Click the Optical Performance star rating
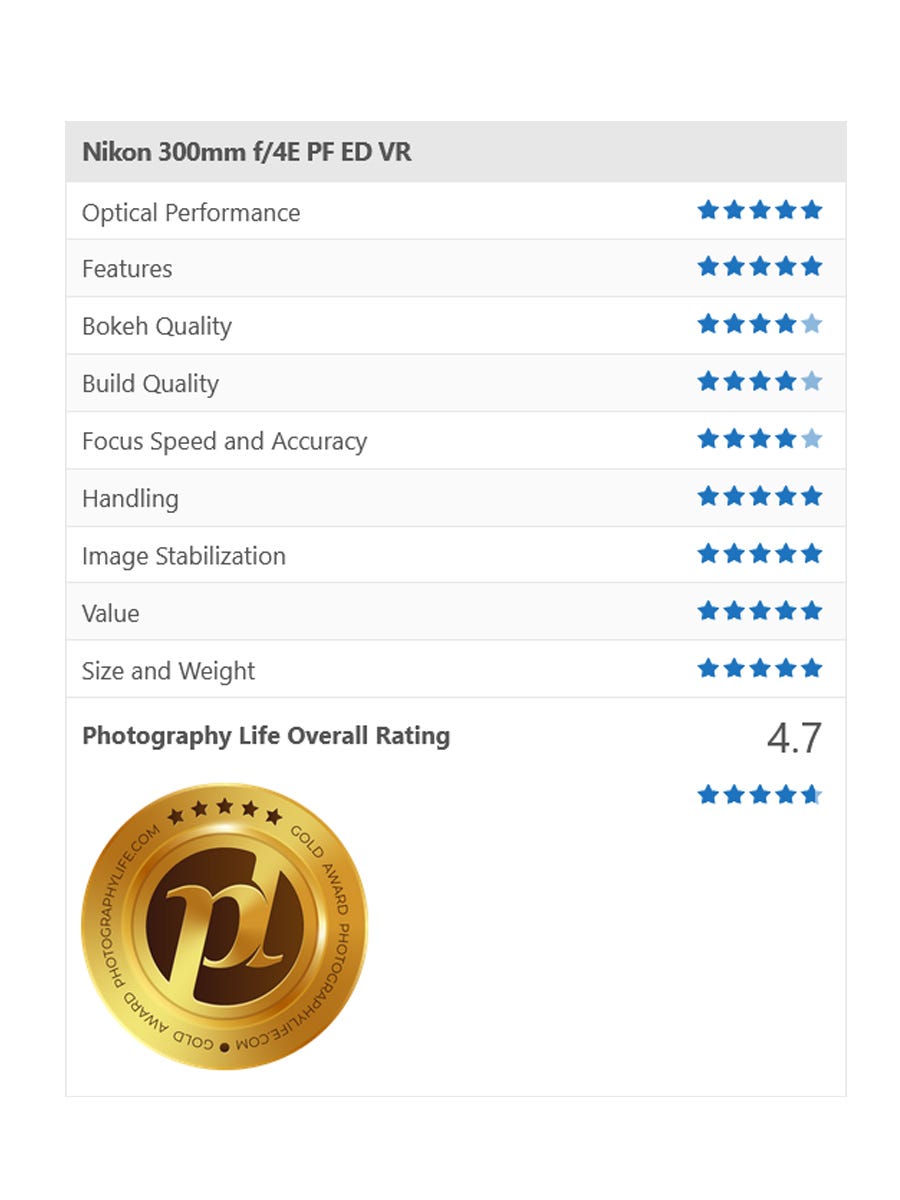Viewport: 900px width, 1200px height. (x=759, y=210)
